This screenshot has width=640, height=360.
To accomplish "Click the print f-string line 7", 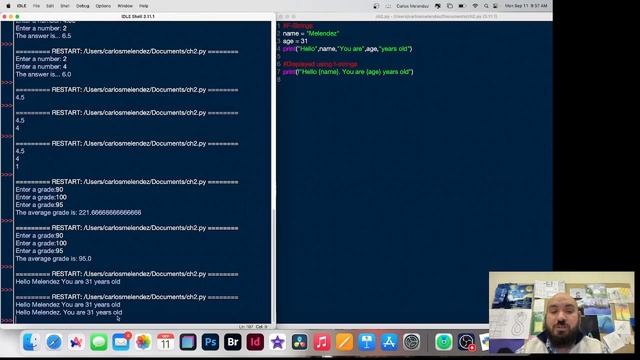I will click(348, 72).
